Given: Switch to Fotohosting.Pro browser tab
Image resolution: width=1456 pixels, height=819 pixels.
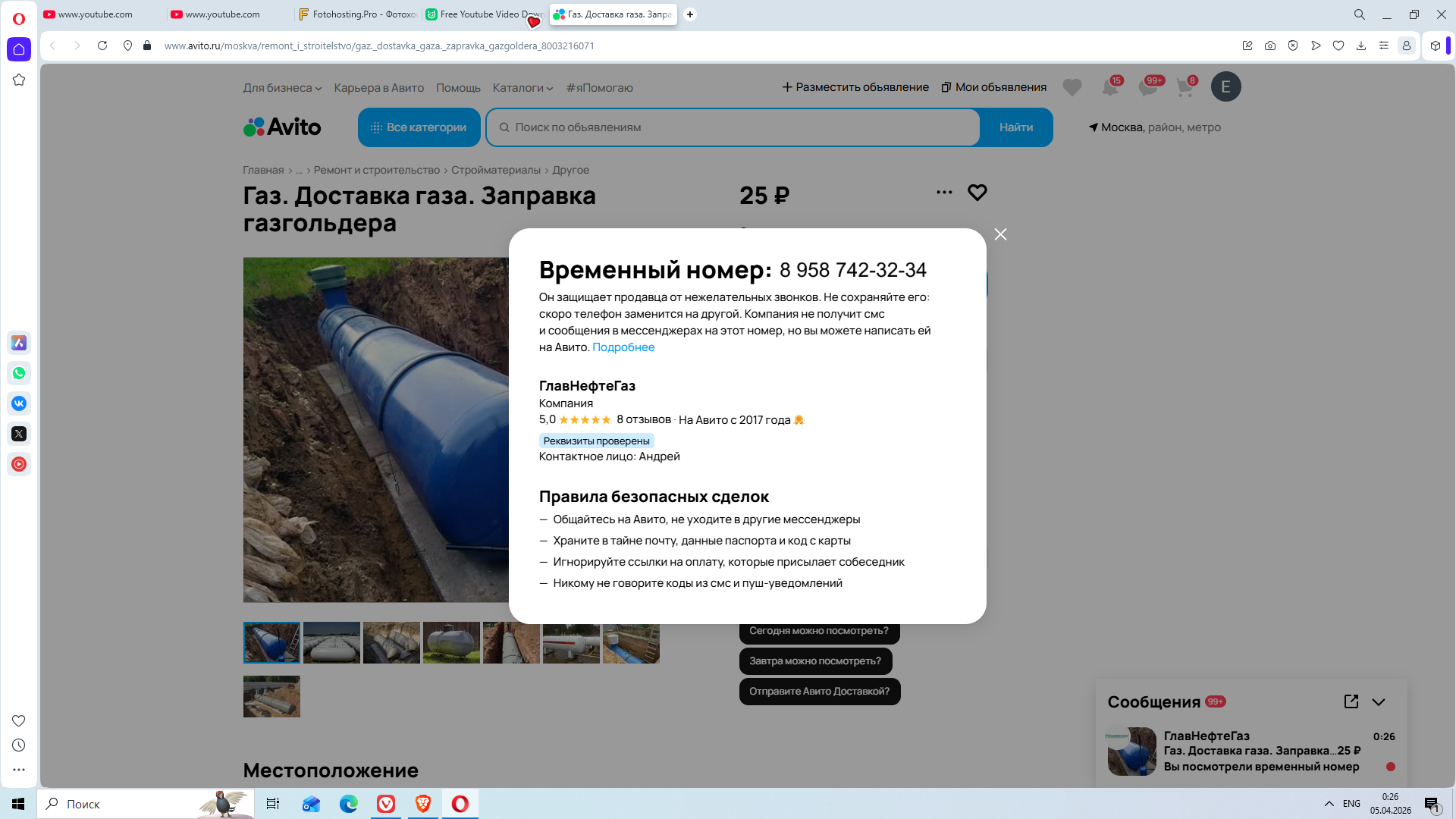Looking at the screenshot, I should click(356, 14).
